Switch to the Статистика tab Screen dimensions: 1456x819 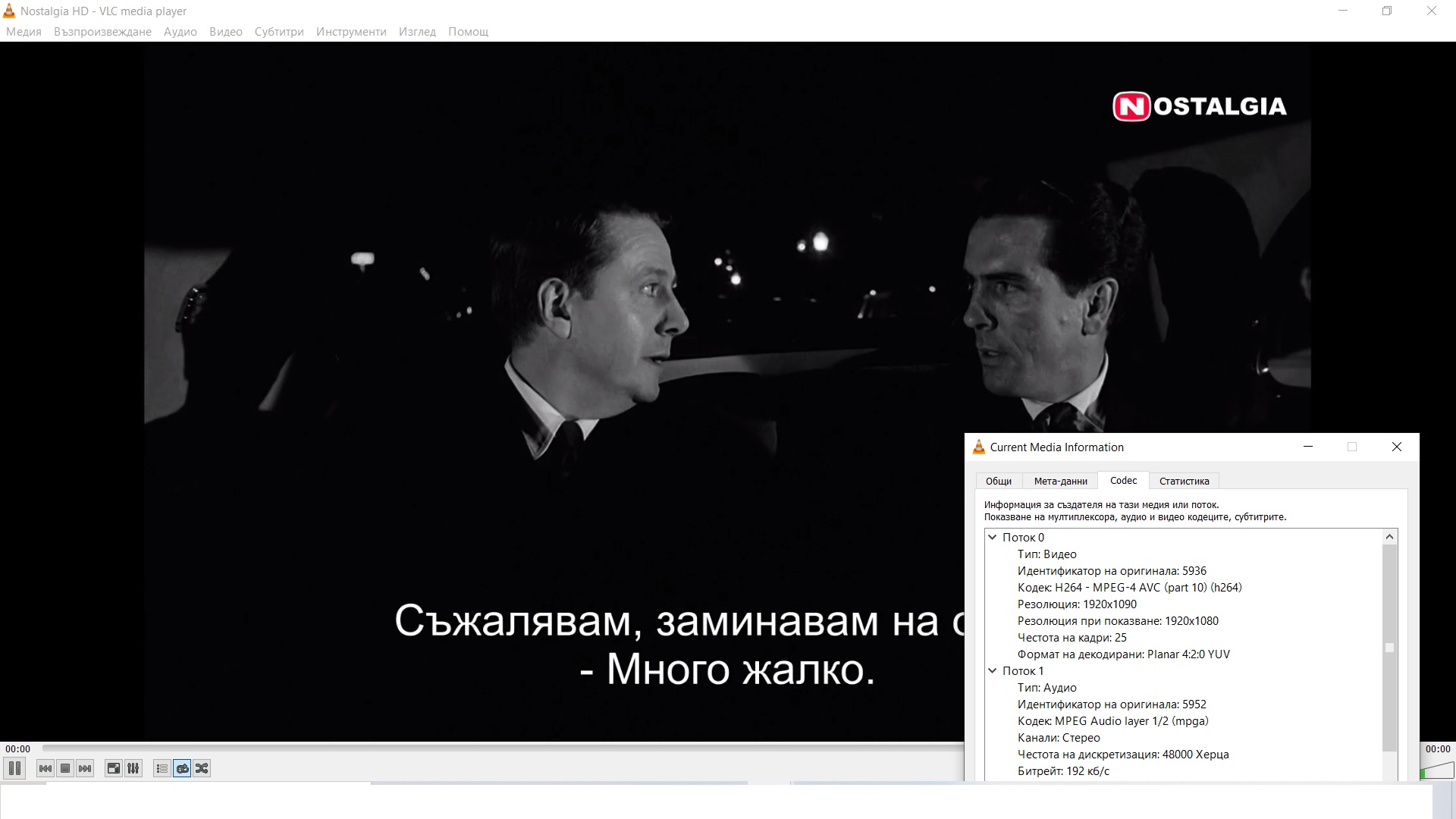pos(1184,481)
